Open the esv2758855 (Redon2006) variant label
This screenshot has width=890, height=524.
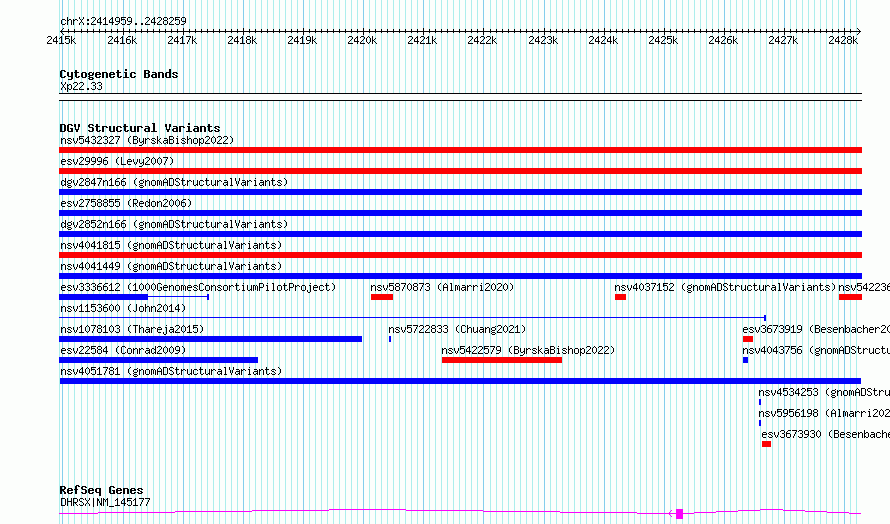point(126,203)
